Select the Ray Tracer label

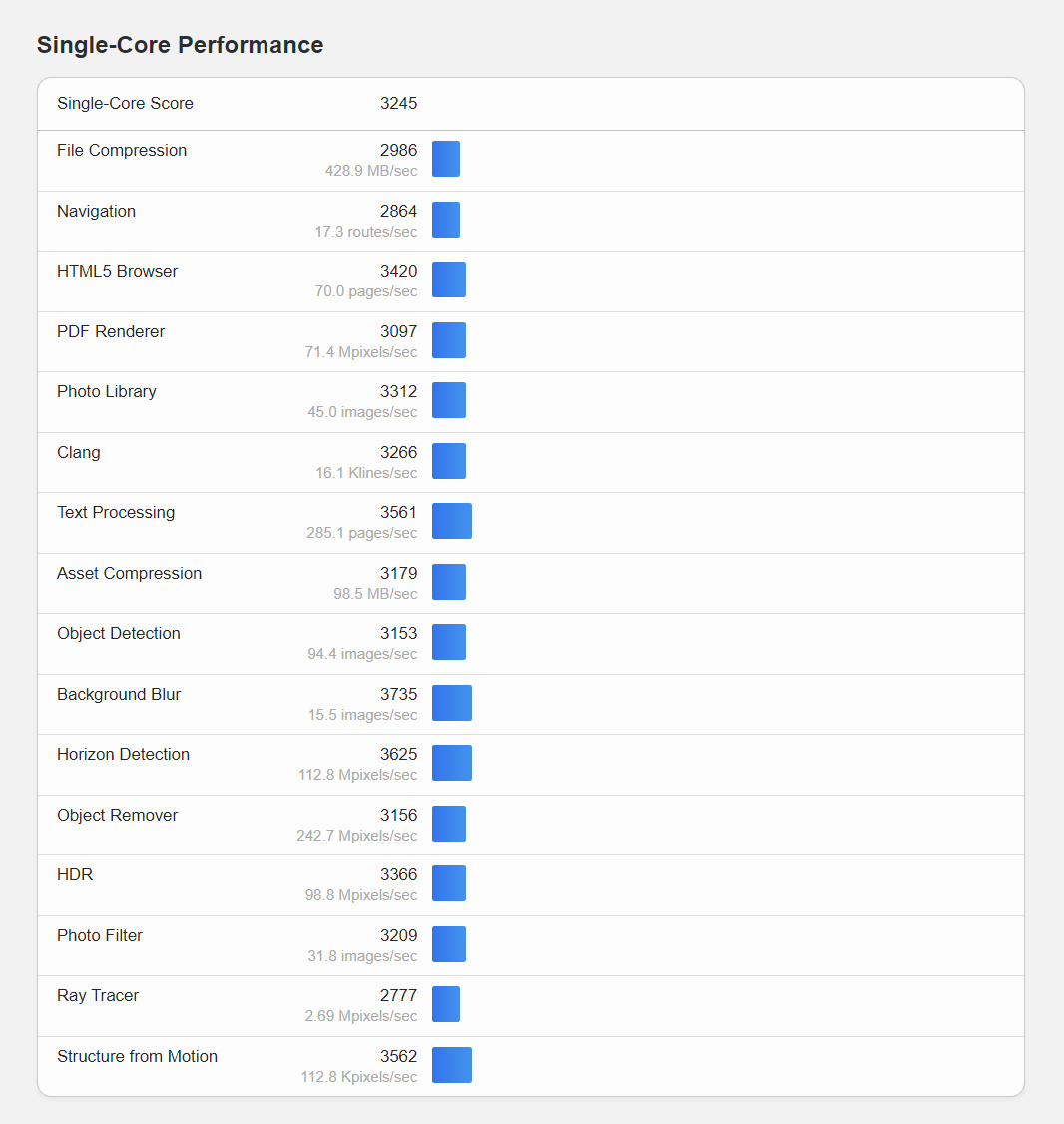tap(98, 995)
